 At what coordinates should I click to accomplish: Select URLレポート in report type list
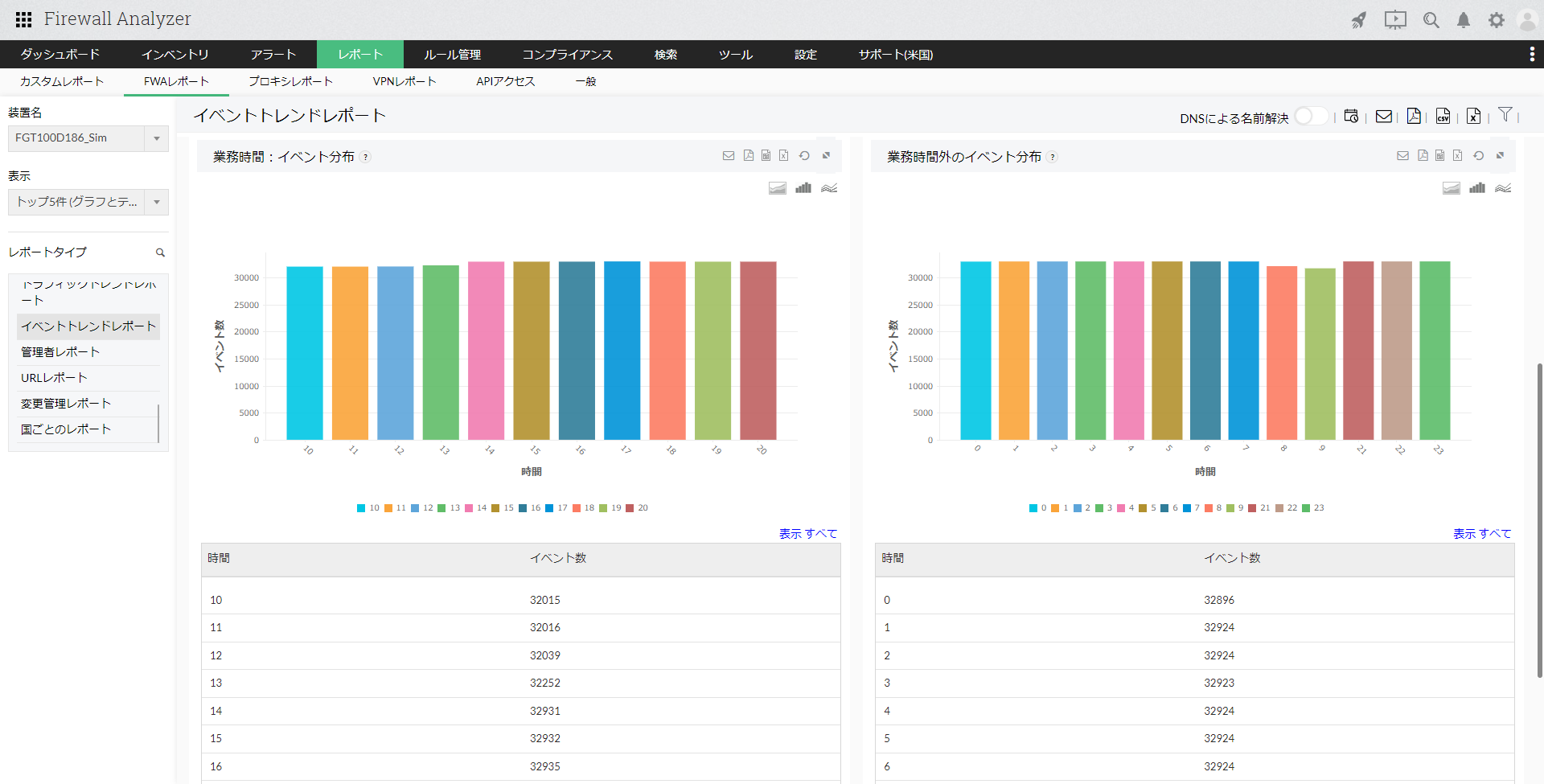pos(54,378)
